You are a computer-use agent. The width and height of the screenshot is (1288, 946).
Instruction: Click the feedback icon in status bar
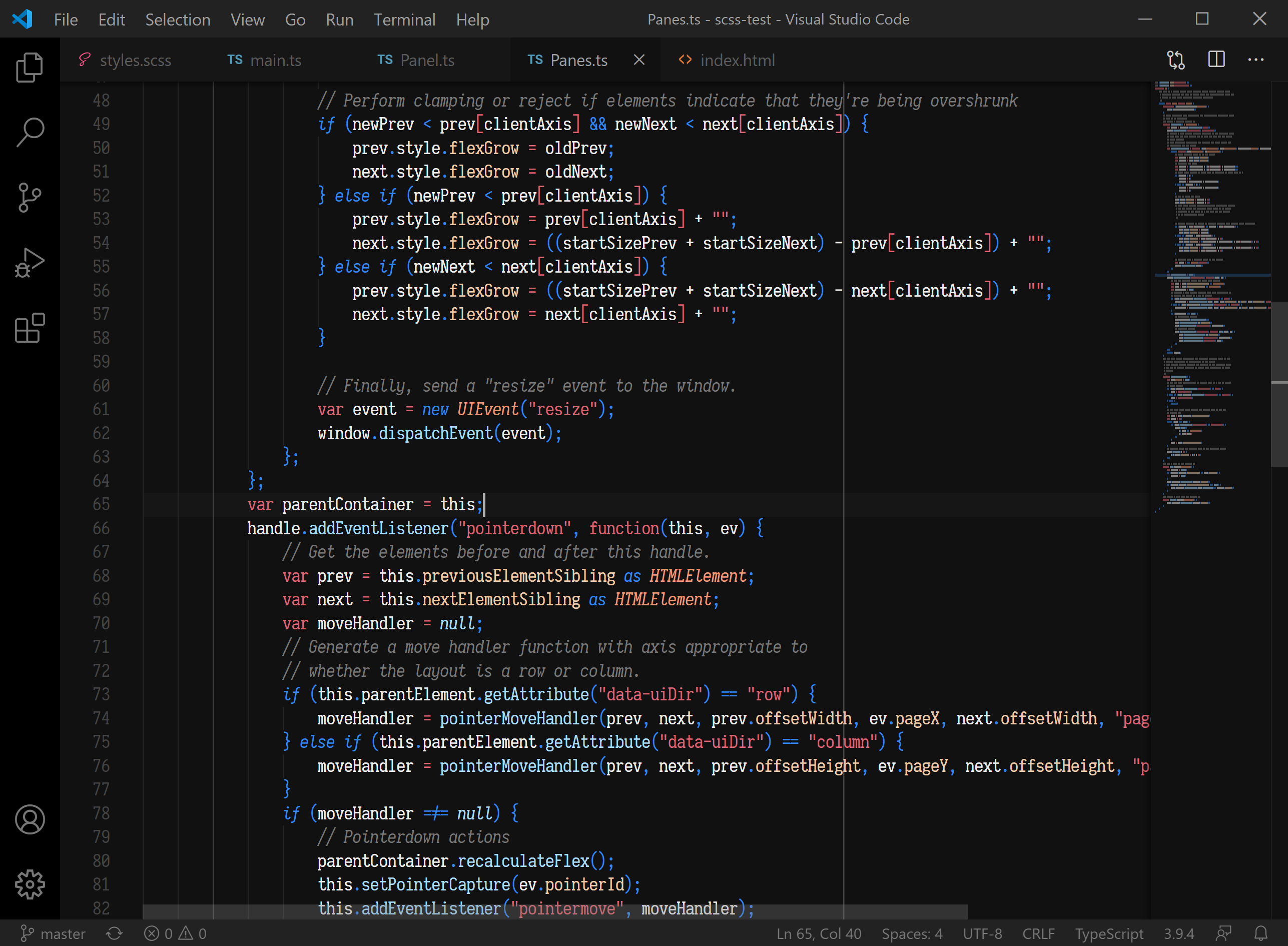pos(1223,933)
